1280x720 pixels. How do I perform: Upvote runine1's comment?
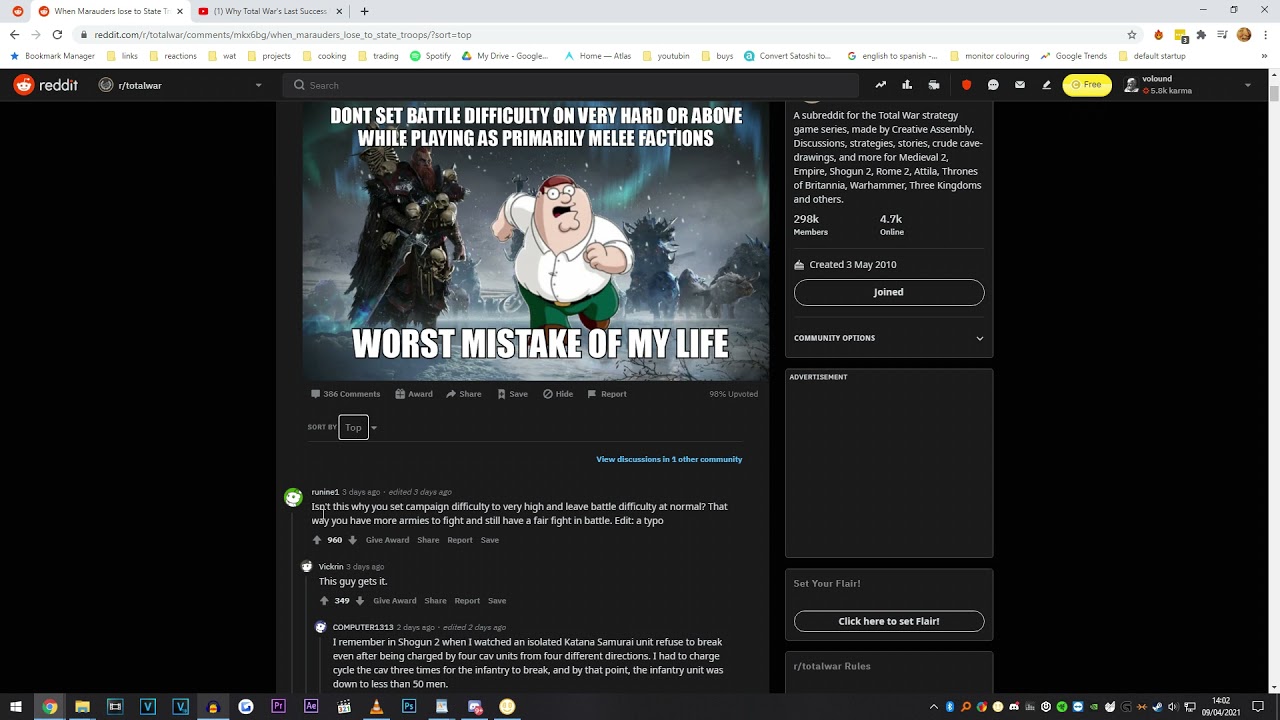tap(317, 540)
